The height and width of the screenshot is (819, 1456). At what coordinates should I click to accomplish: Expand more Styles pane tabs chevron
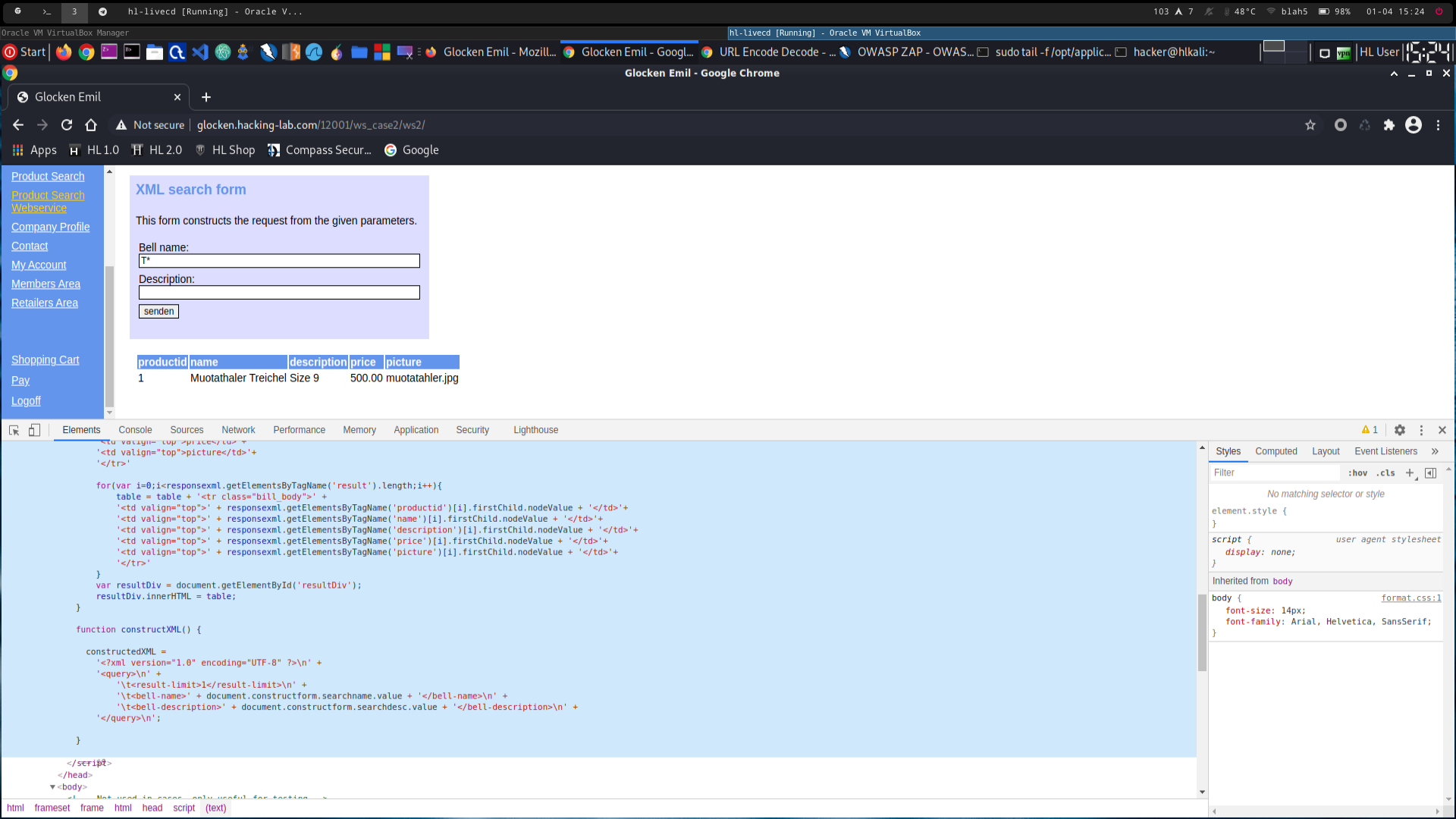[1435, 451]
